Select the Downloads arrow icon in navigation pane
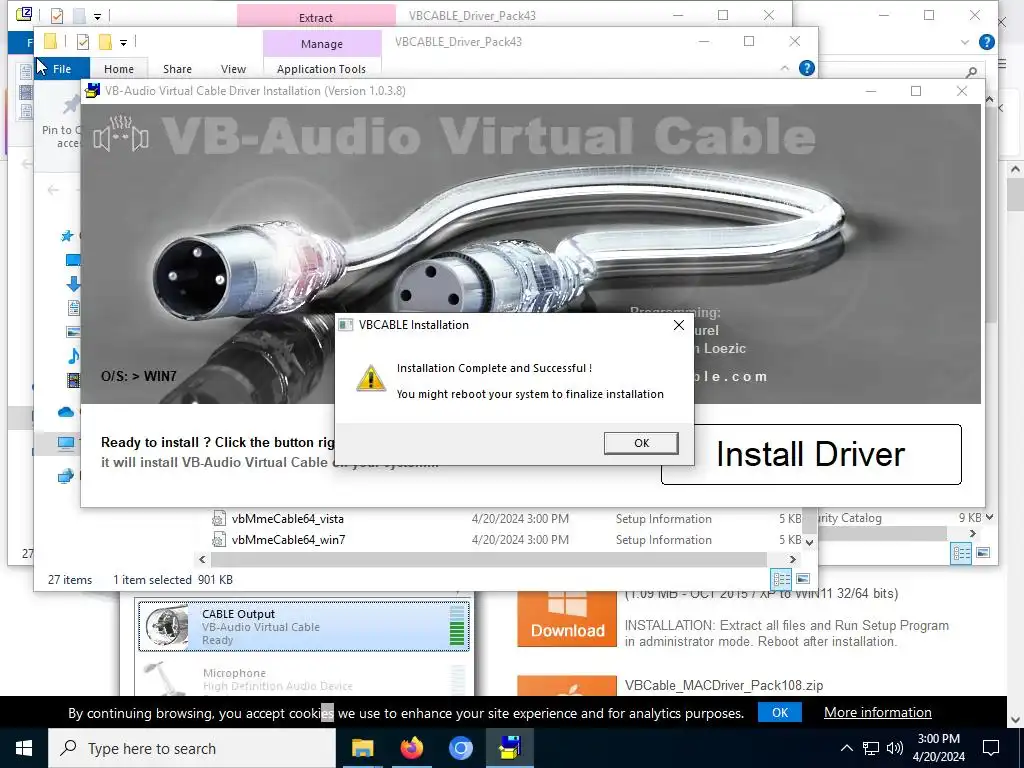 [x=74, y=283]
